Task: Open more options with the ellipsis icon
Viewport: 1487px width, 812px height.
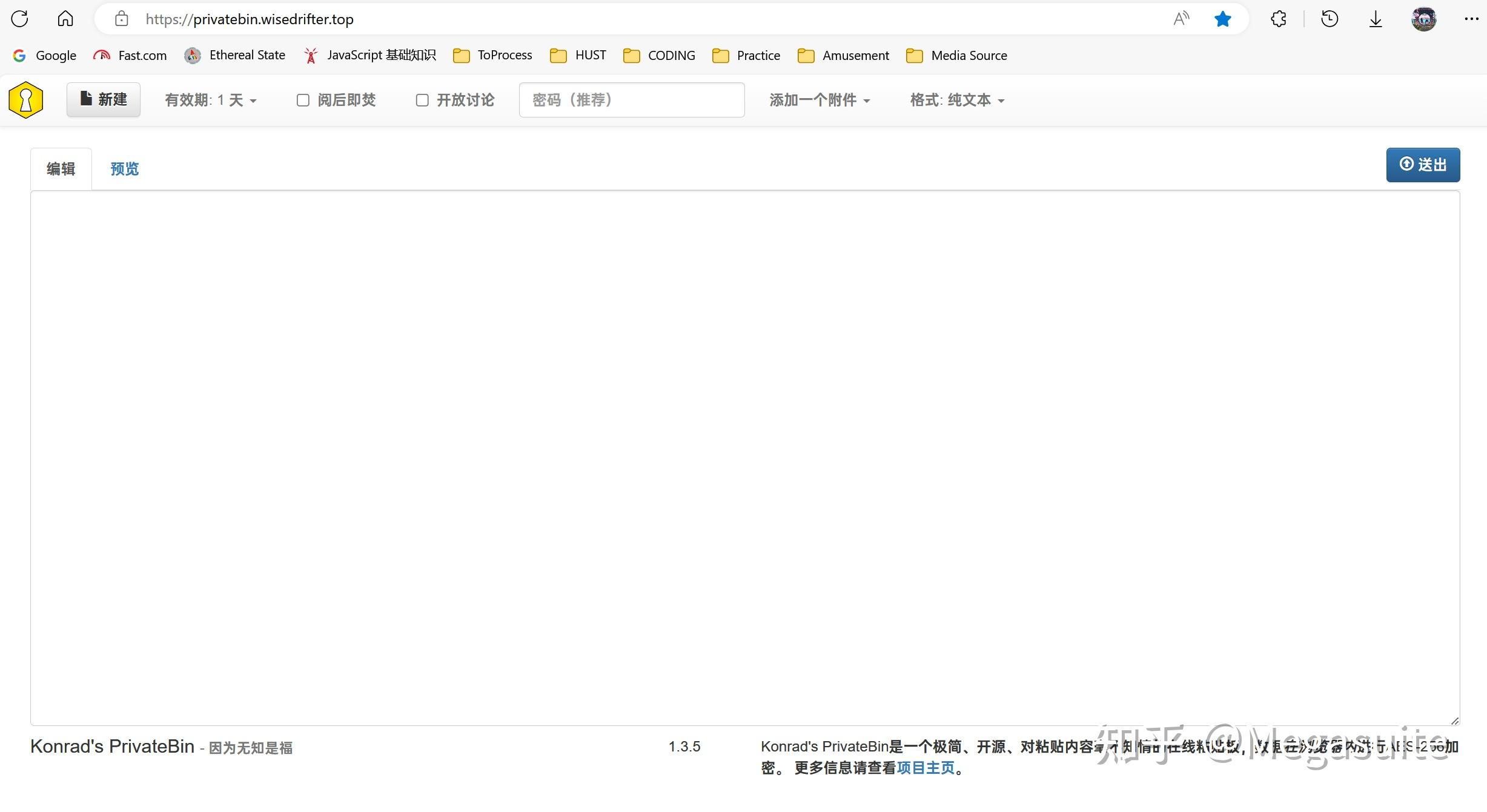Action: pyautogui.click(x=1472, y=19)
